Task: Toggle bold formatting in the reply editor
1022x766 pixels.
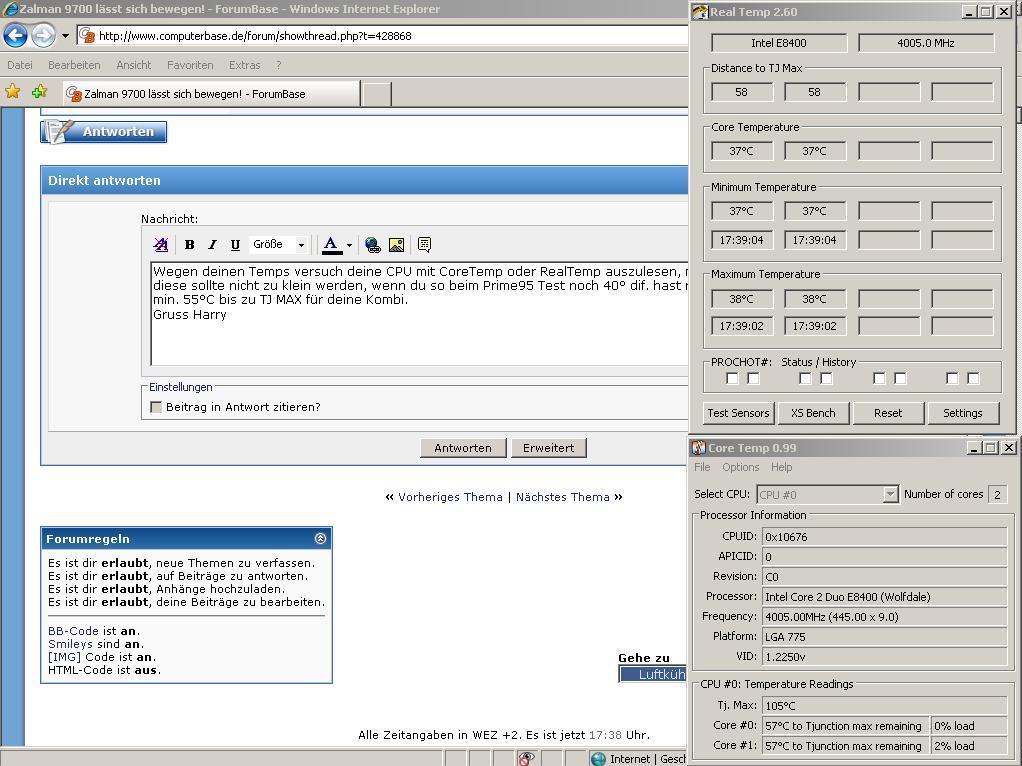Action: [x=189, y=244]
